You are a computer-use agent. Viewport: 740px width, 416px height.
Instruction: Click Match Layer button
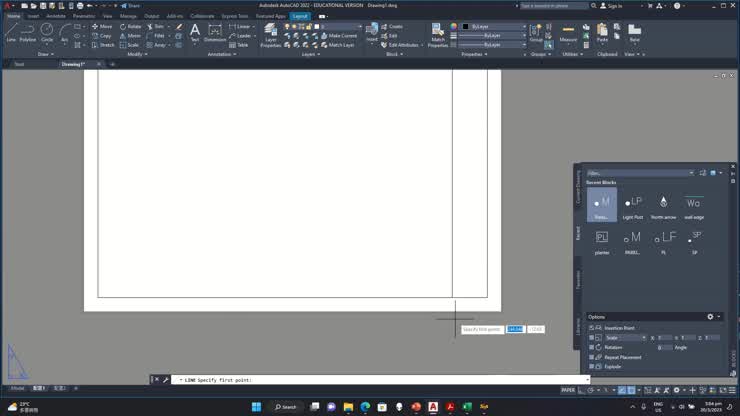click(337, 45)
